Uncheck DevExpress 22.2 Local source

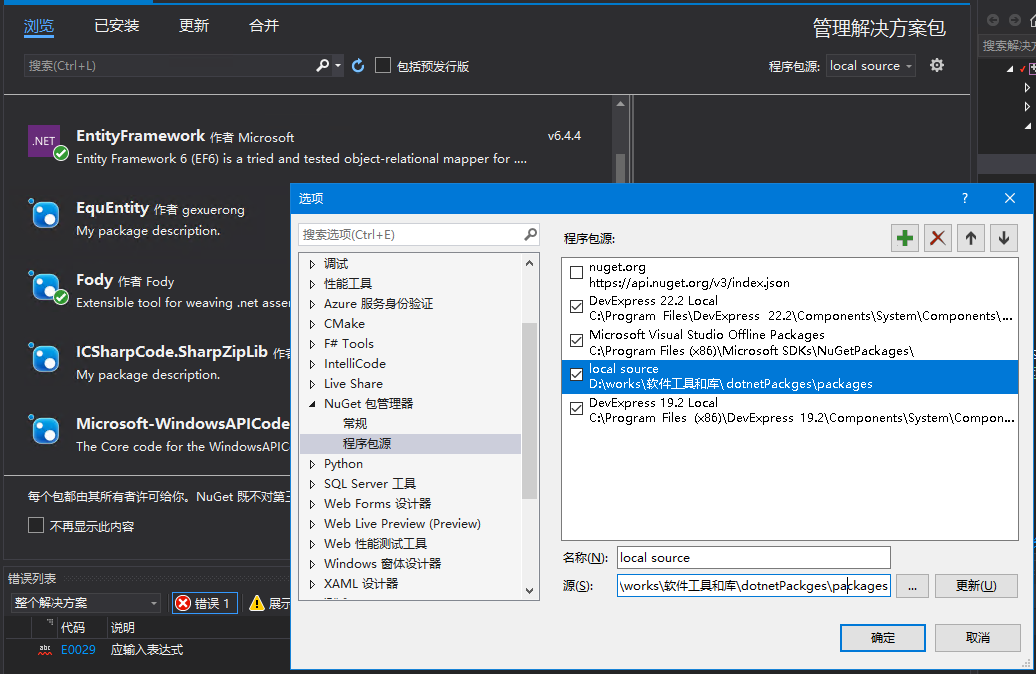[x=576, y=306]
